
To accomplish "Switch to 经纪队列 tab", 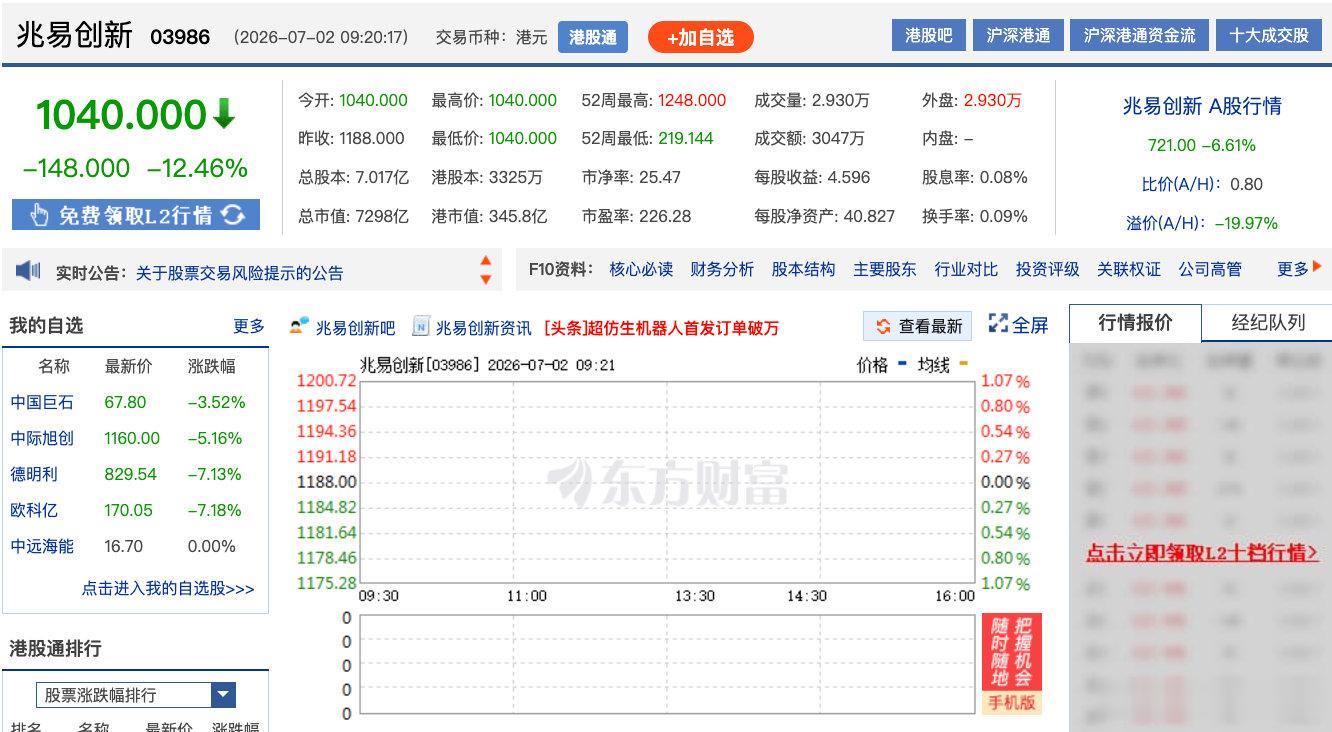I will (1268, 323).
